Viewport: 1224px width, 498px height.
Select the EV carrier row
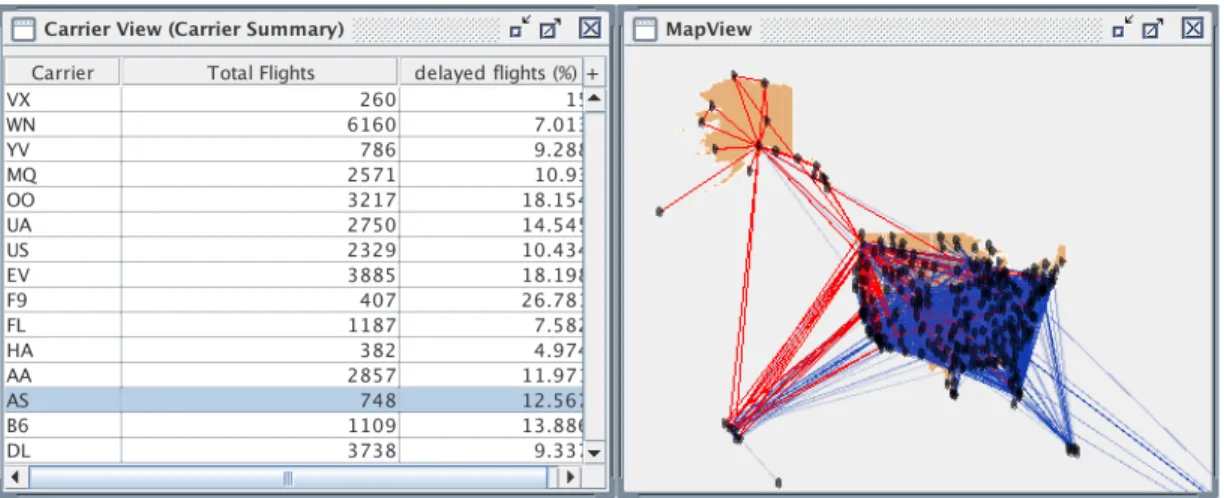[294, 274]
